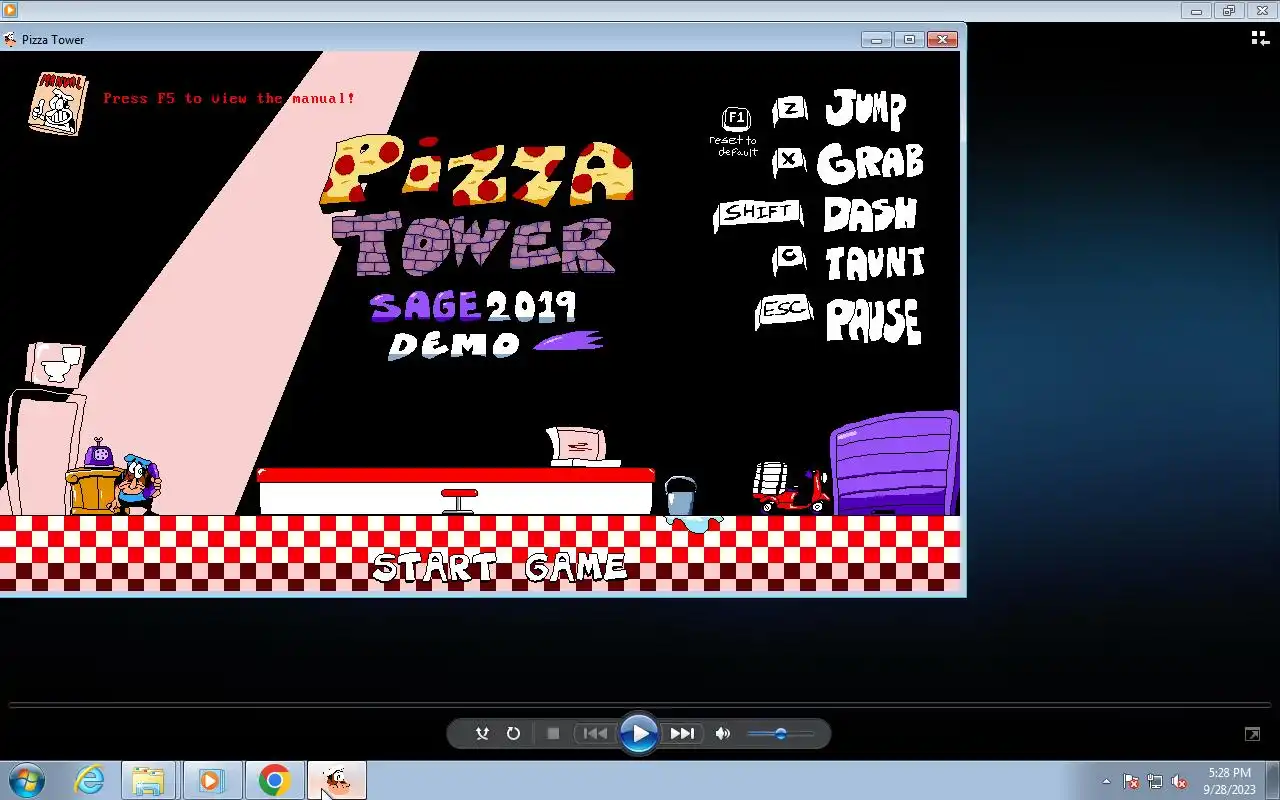The width and height of the screenshot is (1280, 800).
Task: Click the system volume tray icon
Action: click(1179, 781)
